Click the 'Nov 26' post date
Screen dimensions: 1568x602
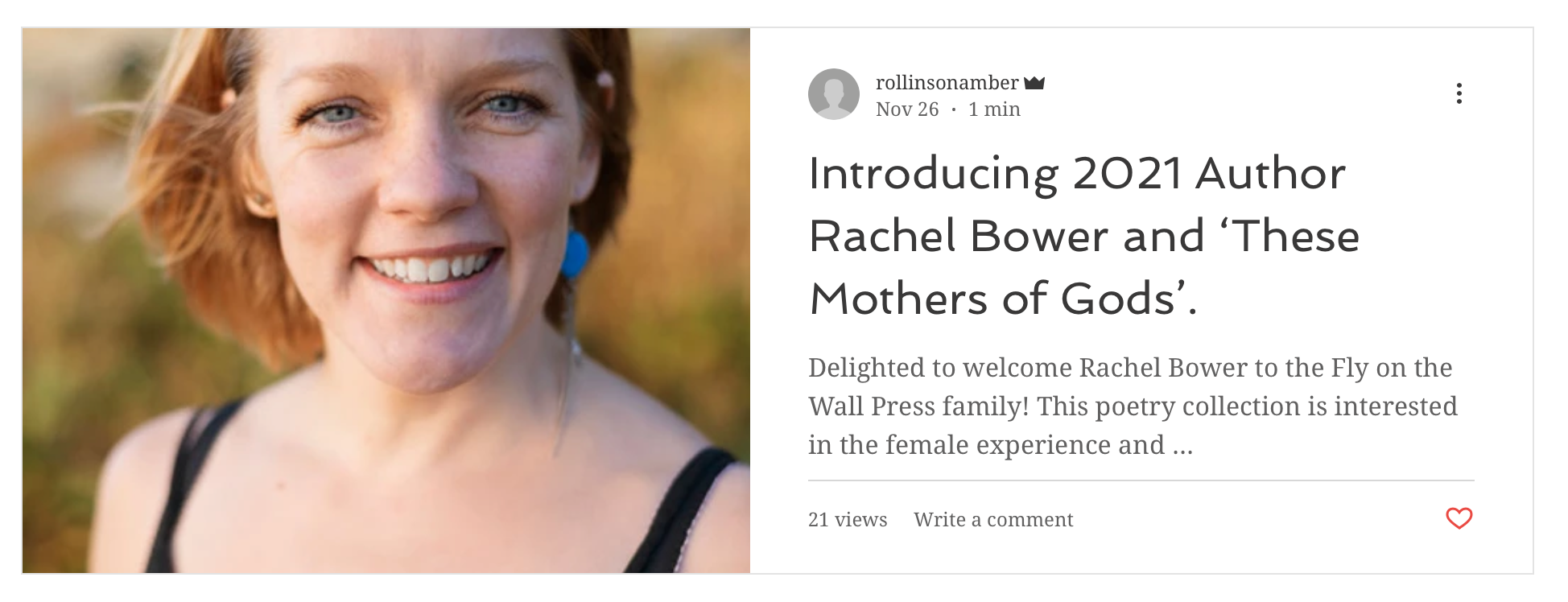click(907, 109)
